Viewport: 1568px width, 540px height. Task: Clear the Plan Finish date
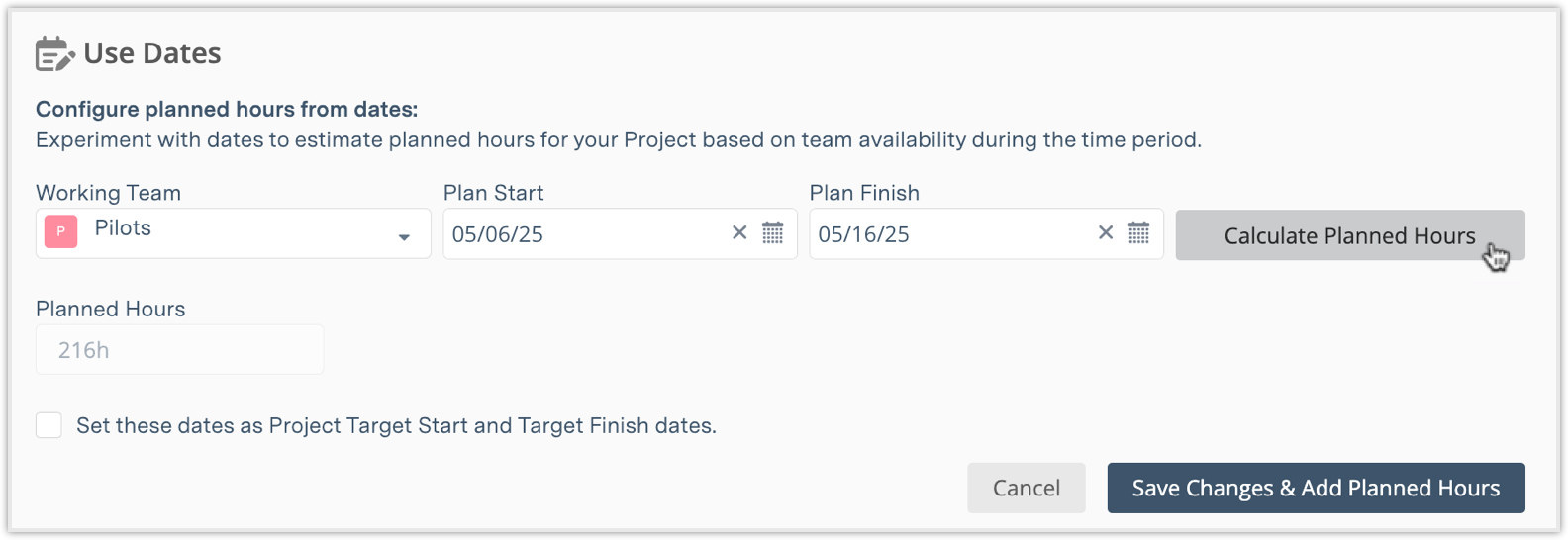1106,233
